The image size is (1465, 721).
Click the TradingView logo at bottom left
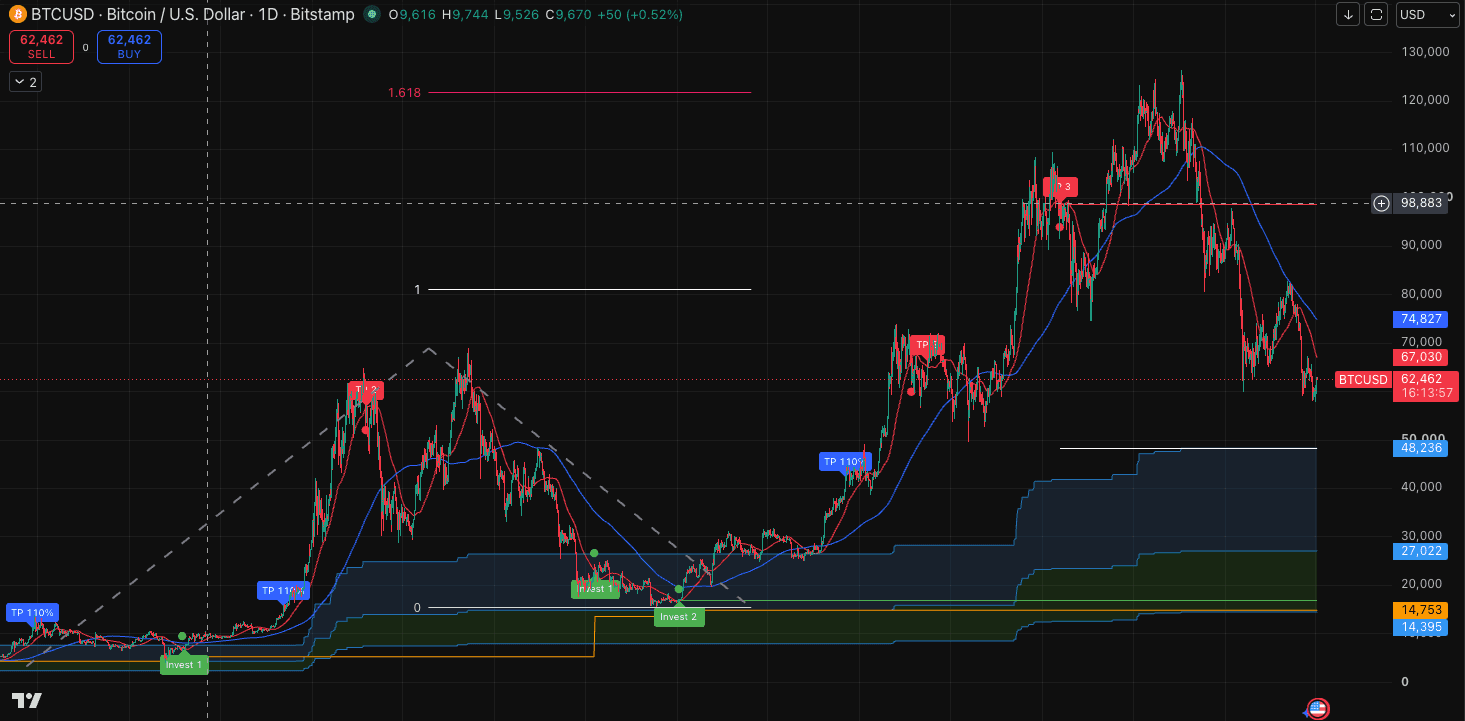pyautogui.click(x=27, y=700)
